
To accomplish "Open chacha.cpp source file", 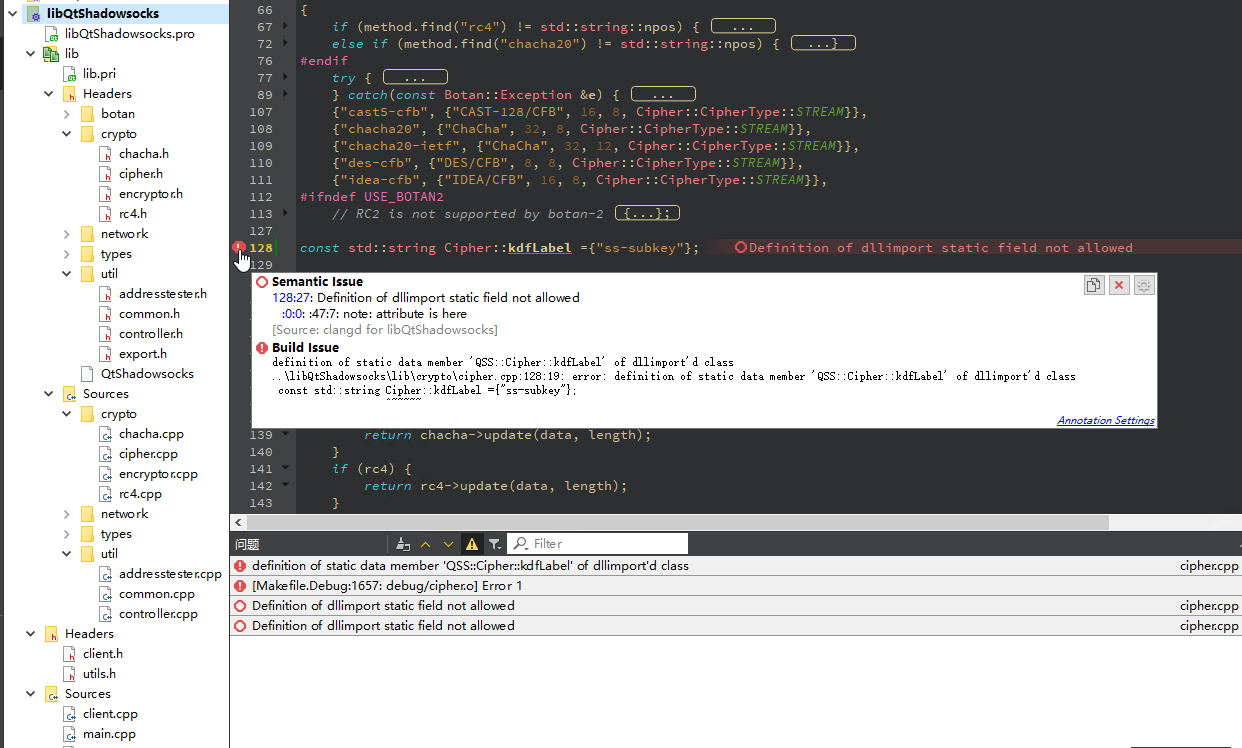I will (x=151, y=434).
